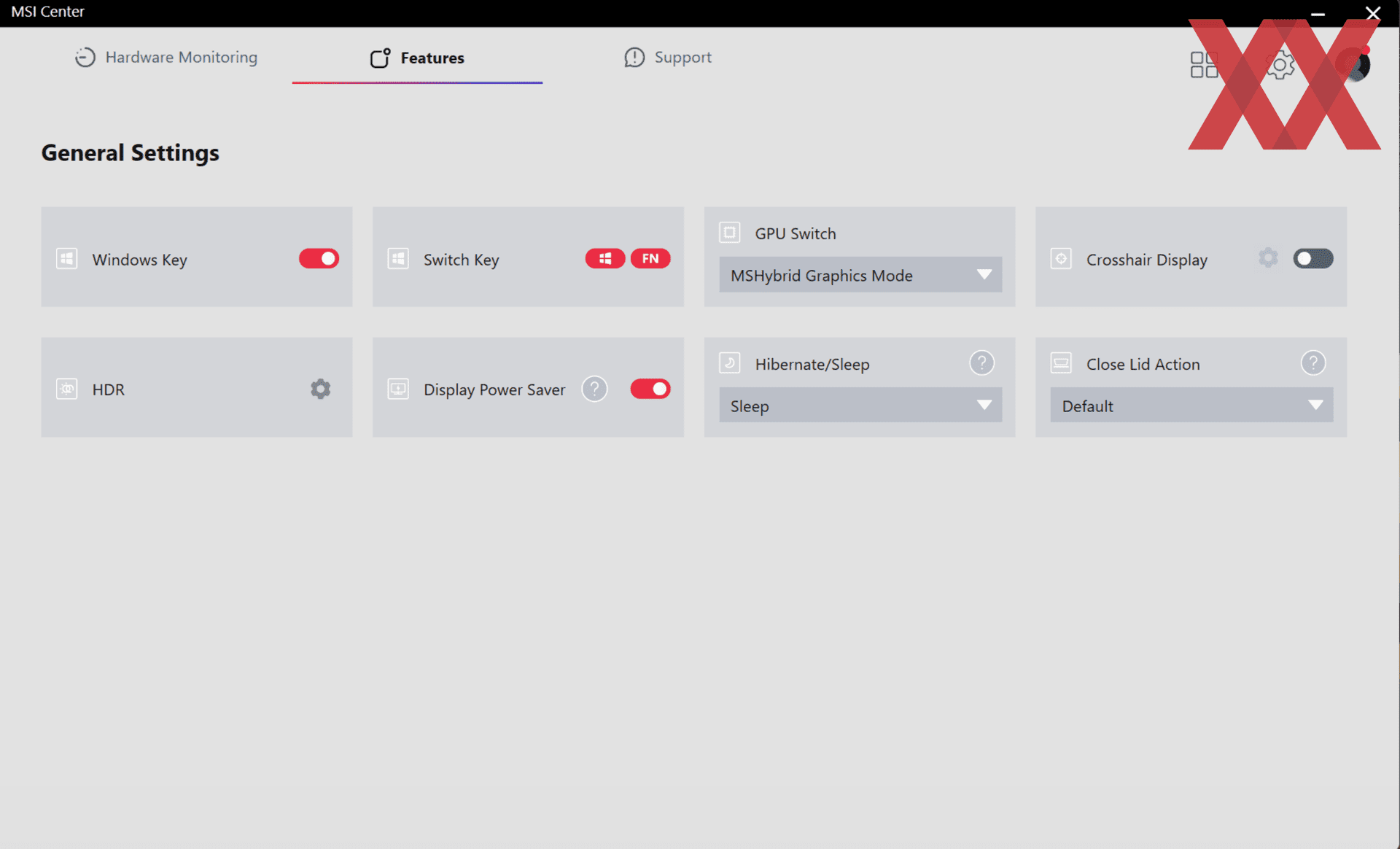Click the Display Power Saver label
Screen dimensions: 1400x849
494,389
